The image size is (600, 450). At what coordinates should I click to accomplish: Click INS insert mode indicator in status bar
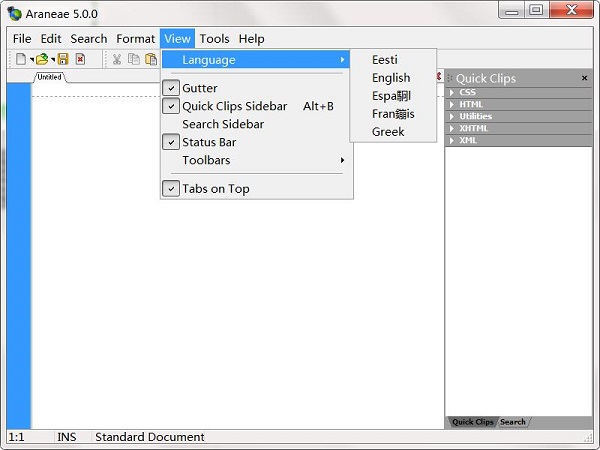tap(67, 437)
